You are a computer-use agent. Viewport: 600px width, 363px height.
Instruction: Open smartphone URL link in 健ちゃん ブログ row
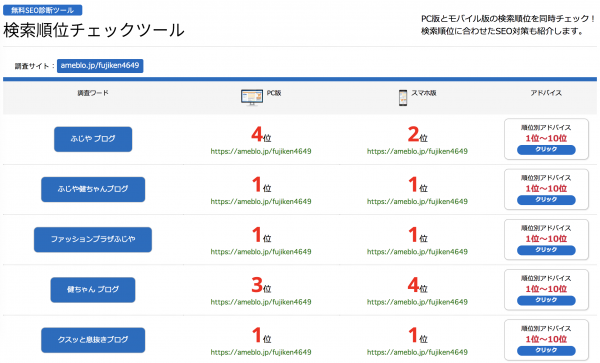coord(417,302)
